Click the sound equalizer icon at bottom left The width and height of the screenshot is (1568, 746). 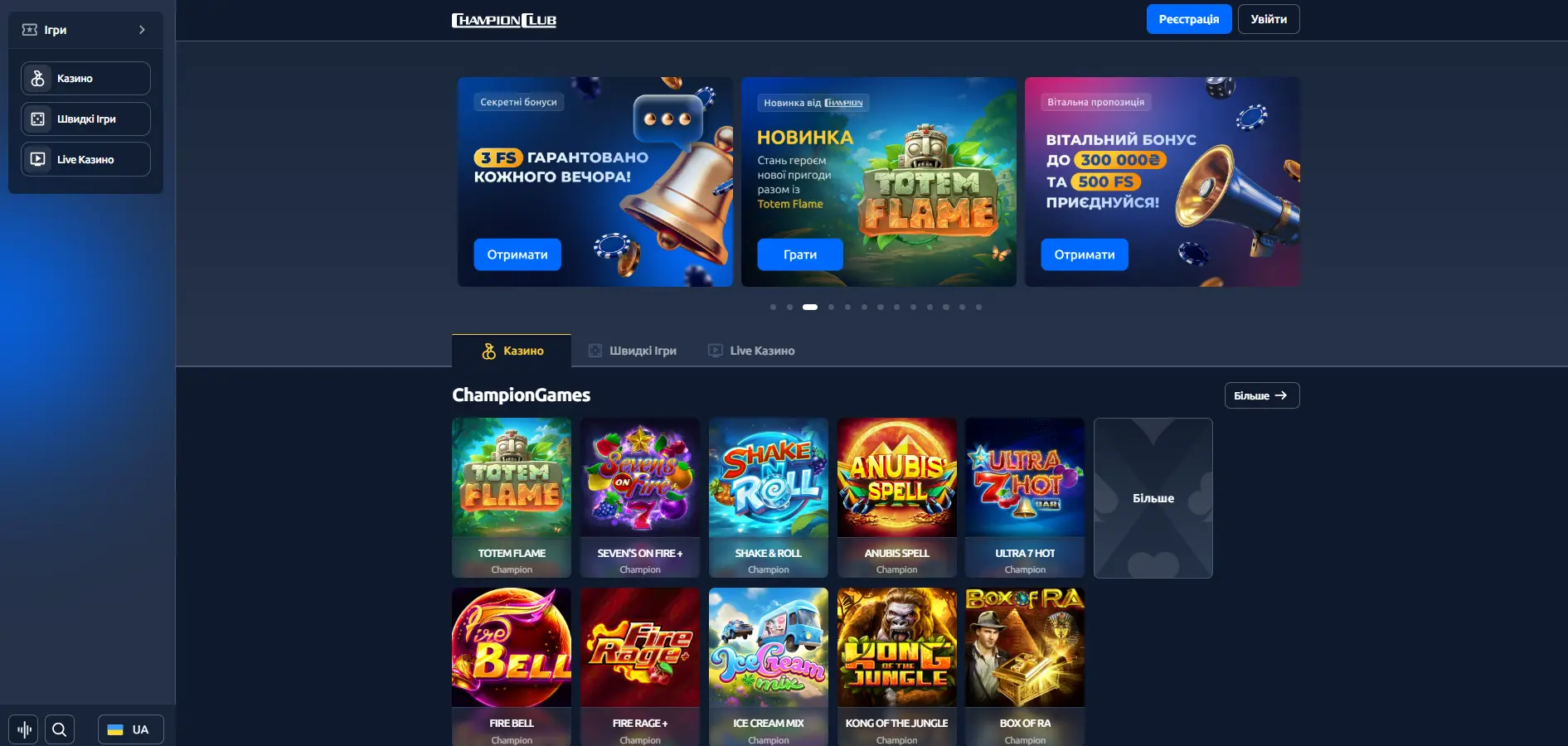pos(24,729)
